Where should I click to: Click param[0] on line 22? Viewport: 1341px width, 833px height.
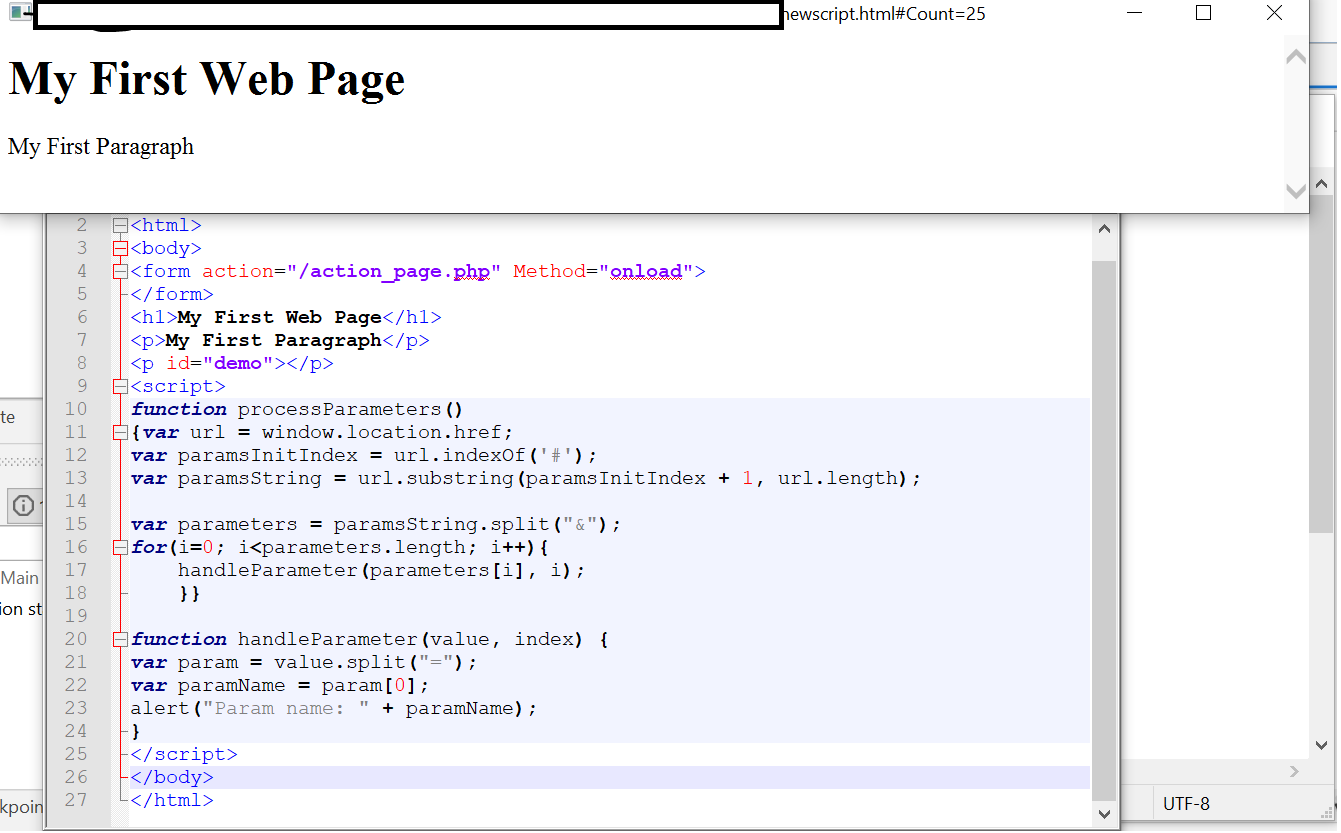369,686
